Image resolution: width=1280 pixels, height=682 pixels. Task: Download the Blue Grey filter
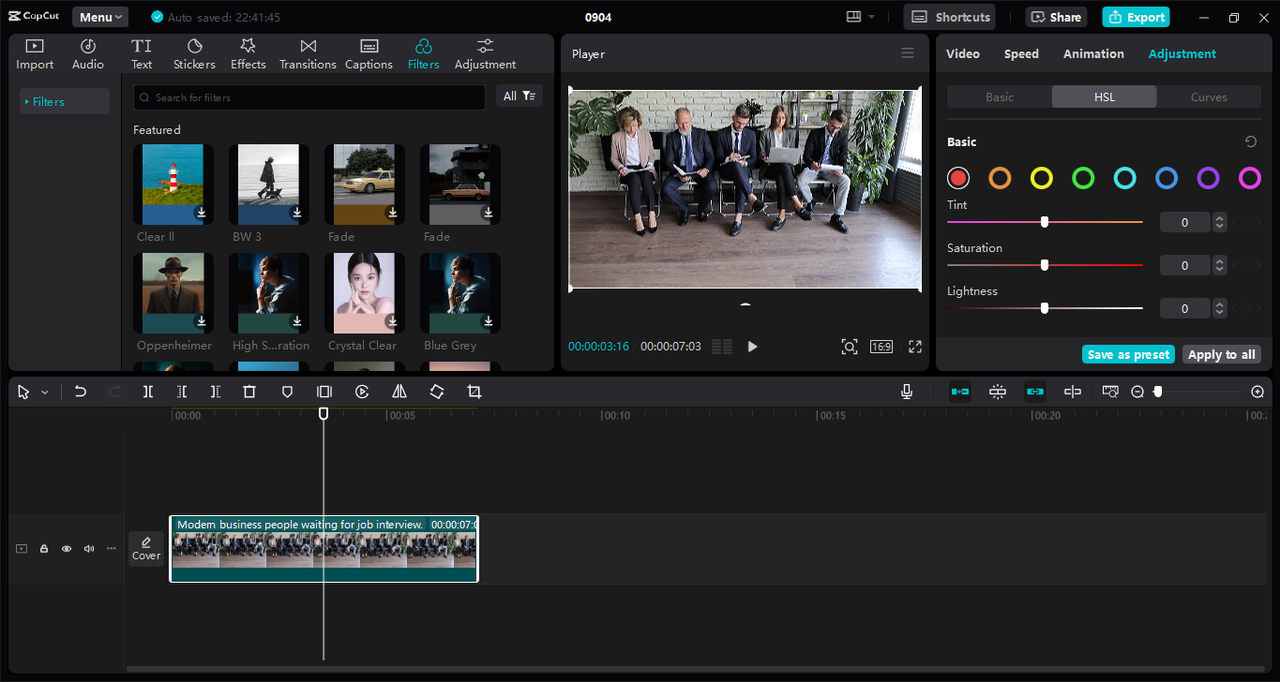pos(488,321)
